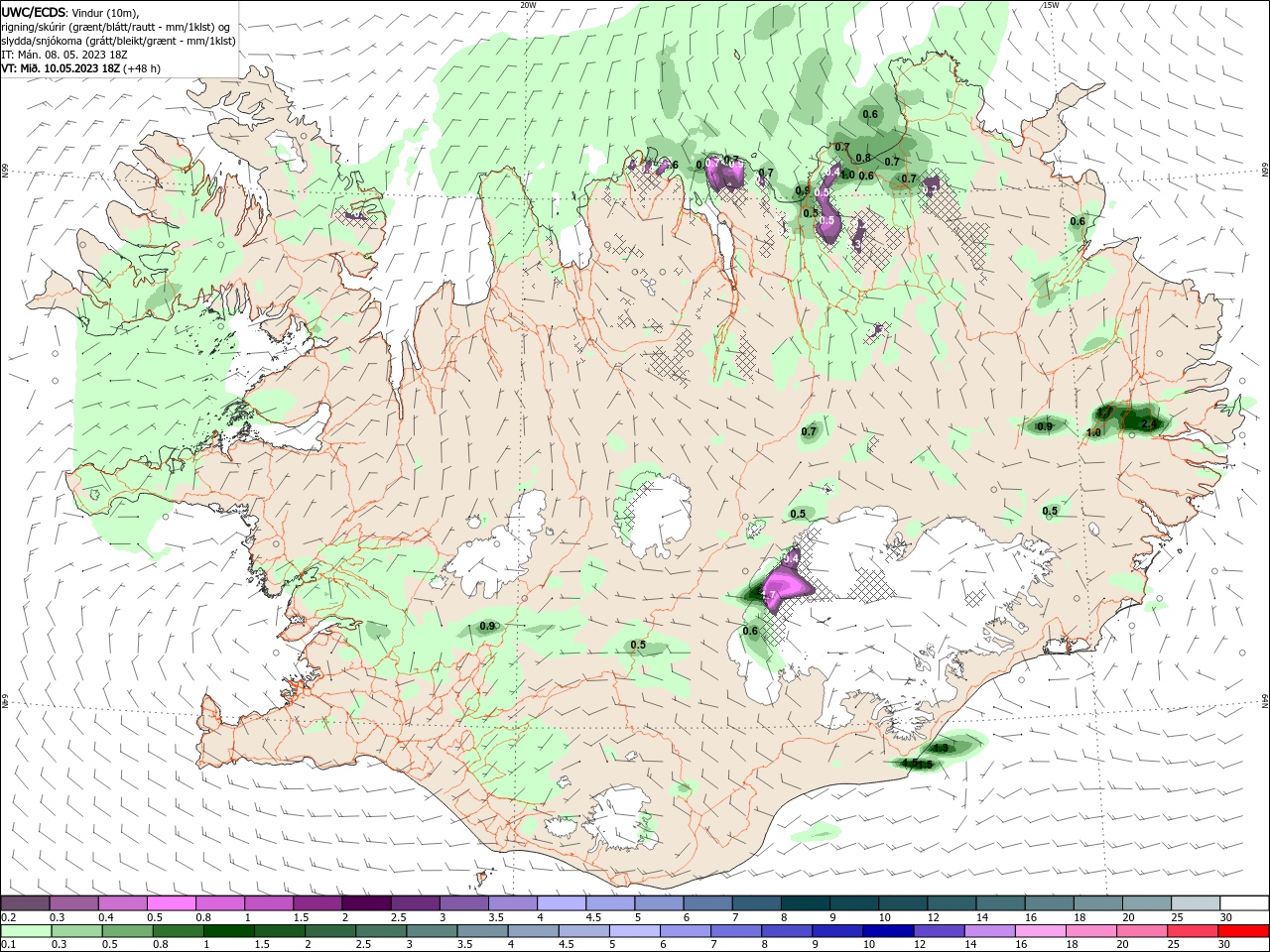Screen dimensions: 1270x952
Task: Click the upper legend swatch between 0.2 and 0.3
Action: tap(25, 903)
